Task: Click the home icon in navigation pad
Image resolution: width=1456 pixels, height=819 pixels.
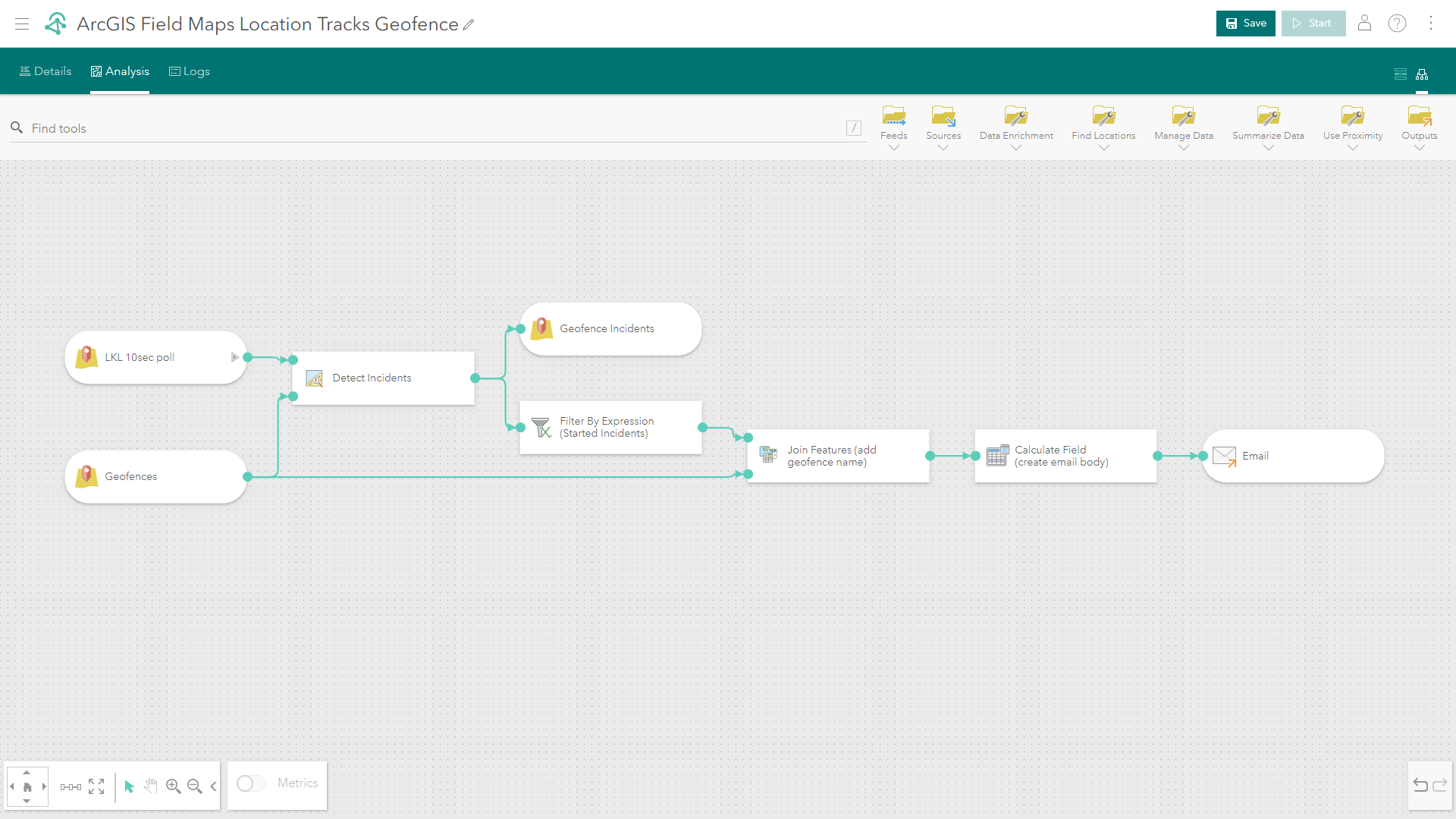Action: click(27, 787)
